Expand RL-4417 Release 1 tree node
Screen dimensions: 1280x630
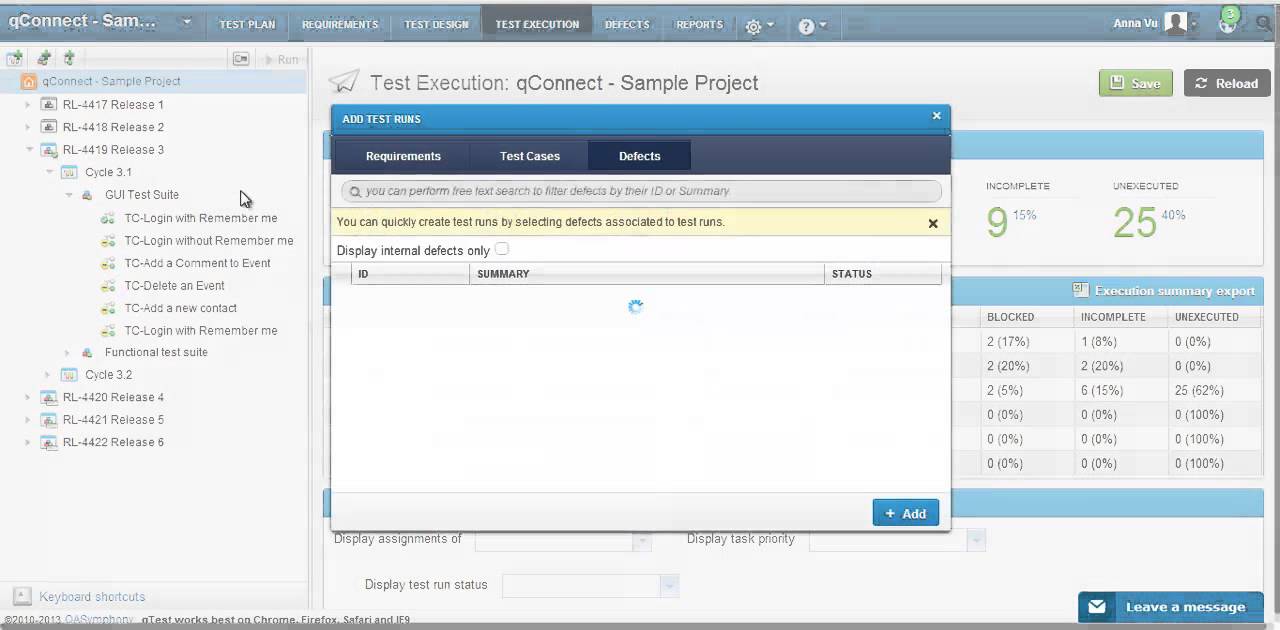28,104
